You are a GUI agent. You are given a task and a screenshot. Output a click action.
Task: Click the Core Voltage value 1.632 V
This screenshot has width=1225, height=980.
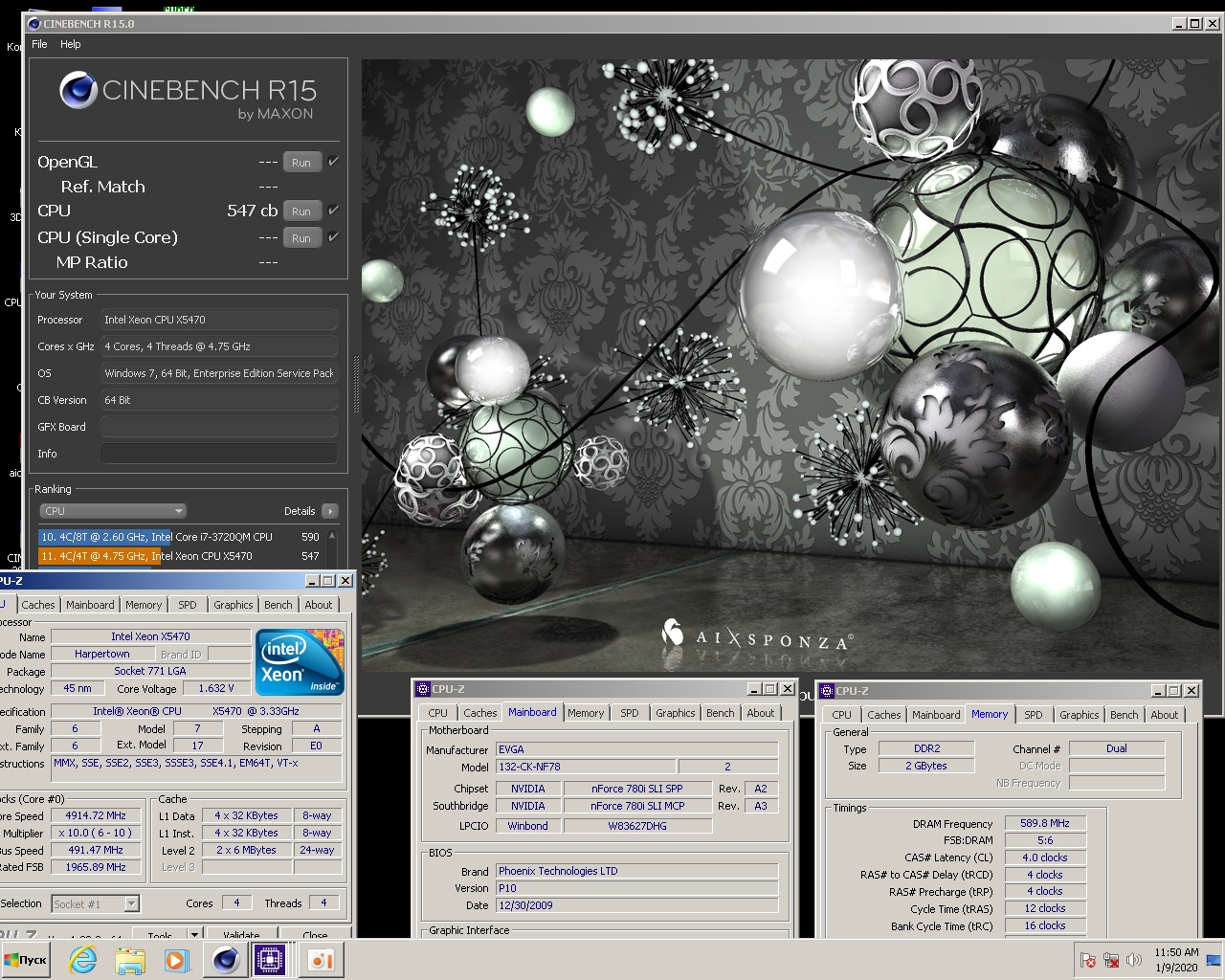pos(216,688)
